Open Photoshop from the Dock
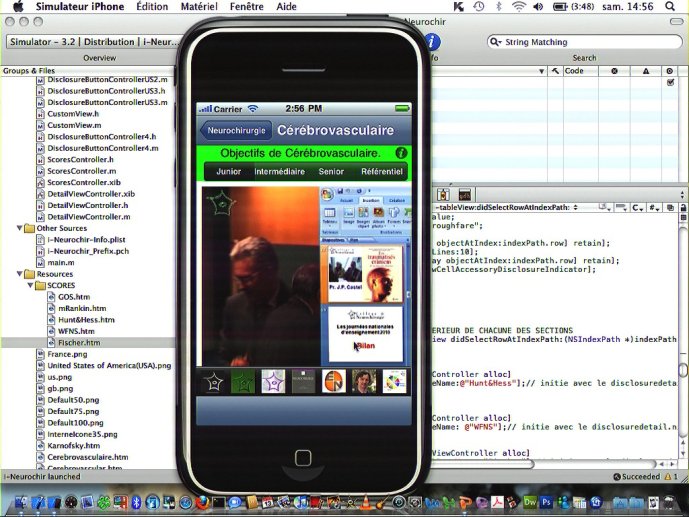The image size is (689, 517). coord(546,502)
